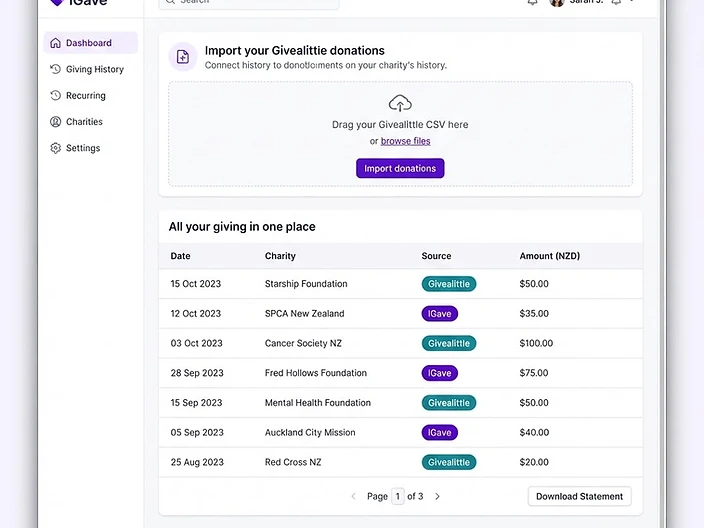Click the import file icon beside heading

(183, 57)
